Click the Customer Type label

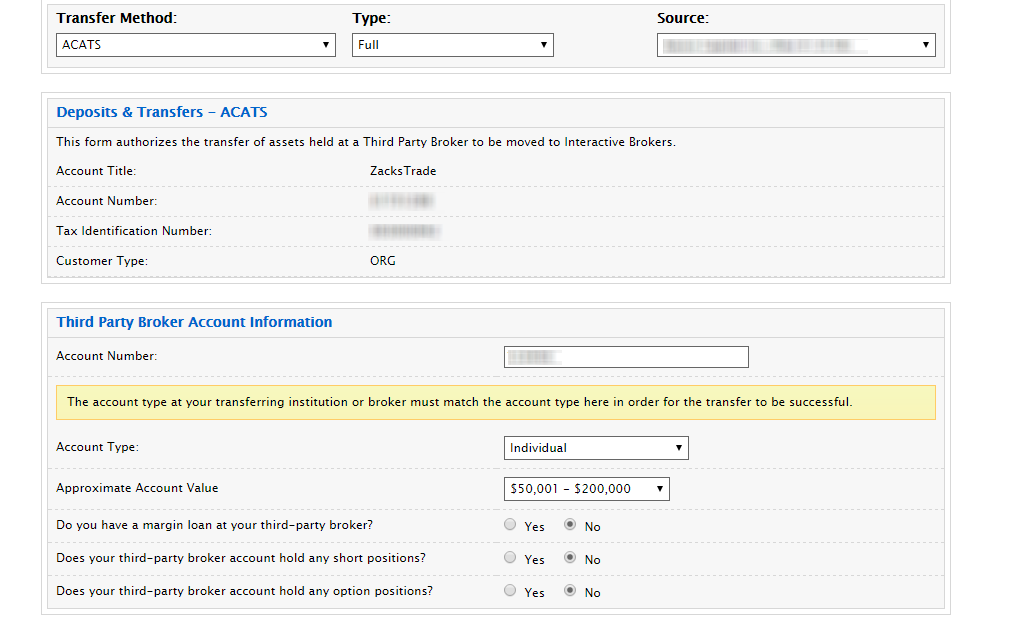click(102, 261)
